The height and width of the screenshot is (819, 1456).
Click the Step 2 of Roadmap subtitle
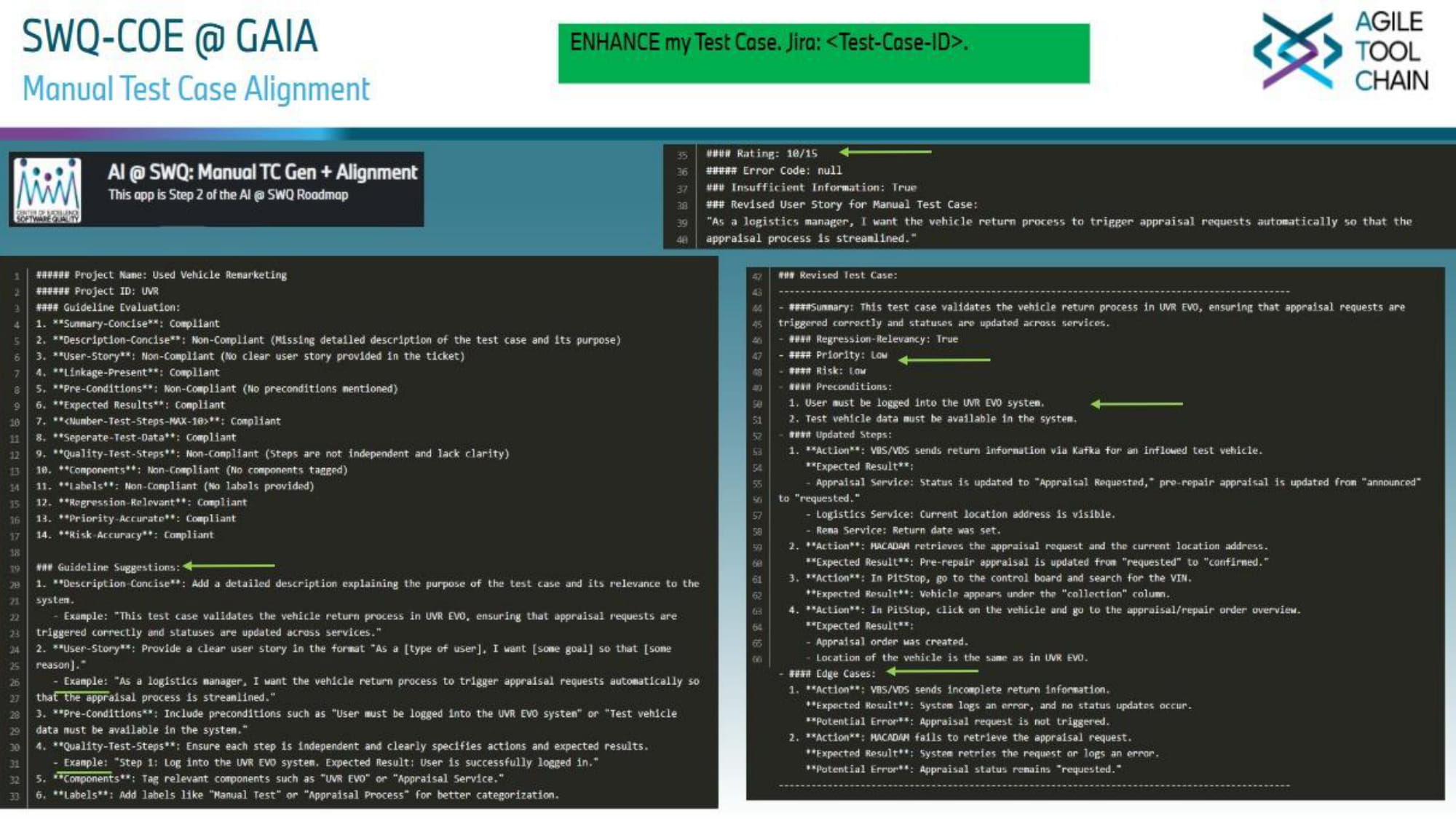click(x=228, y=195)
